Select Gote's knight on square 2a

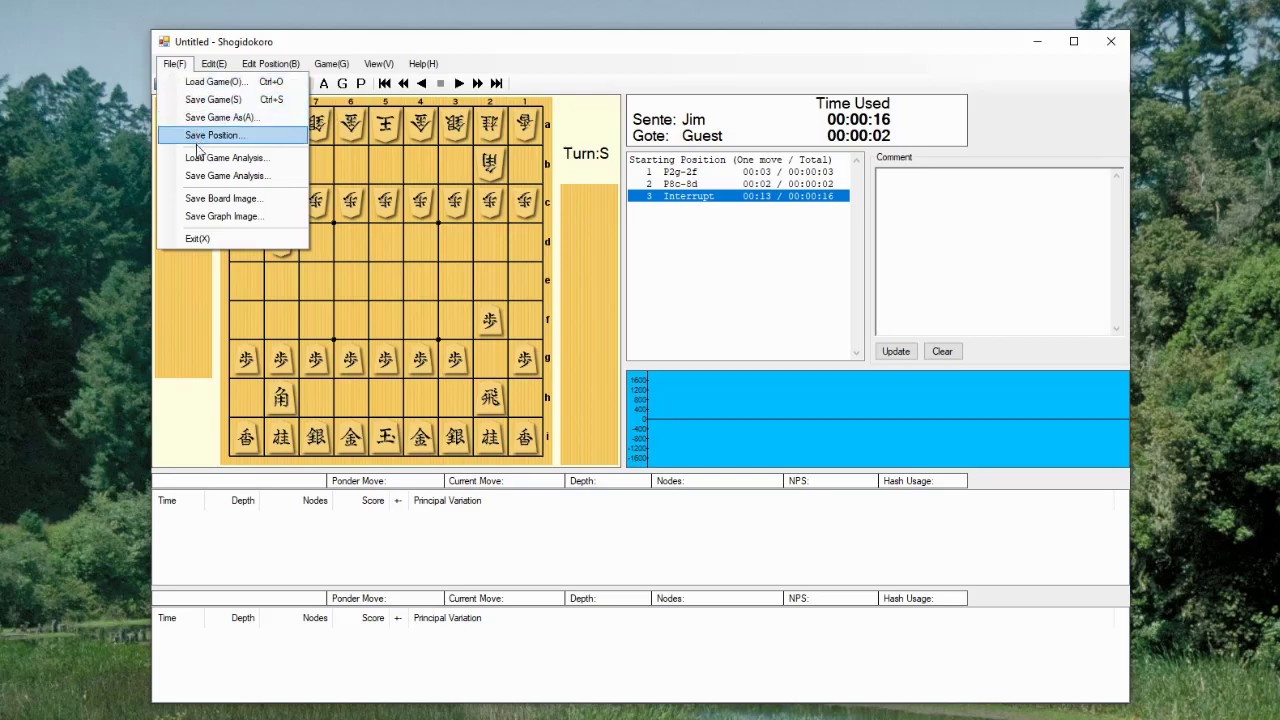490,124
